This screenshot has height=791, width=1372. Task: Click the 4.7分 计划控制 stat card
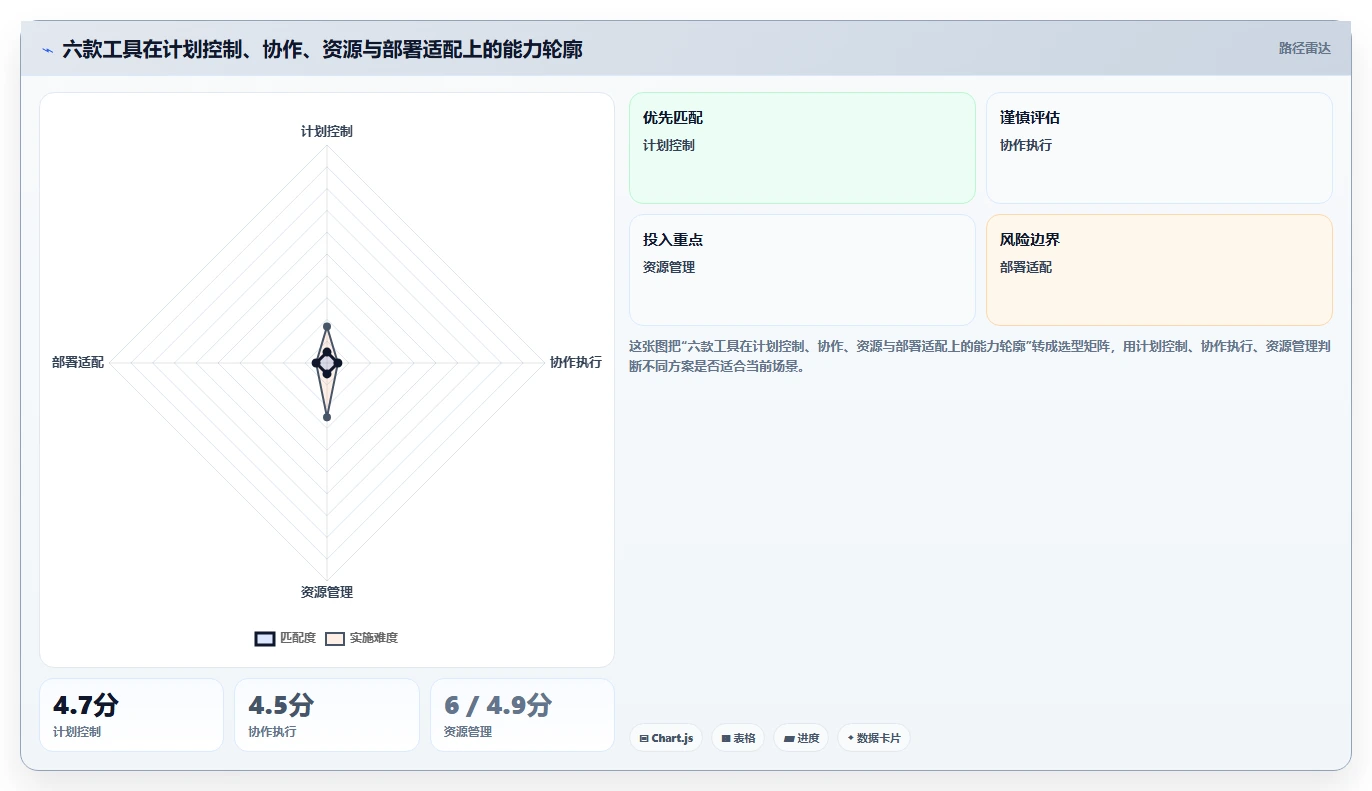pos(131,715)
